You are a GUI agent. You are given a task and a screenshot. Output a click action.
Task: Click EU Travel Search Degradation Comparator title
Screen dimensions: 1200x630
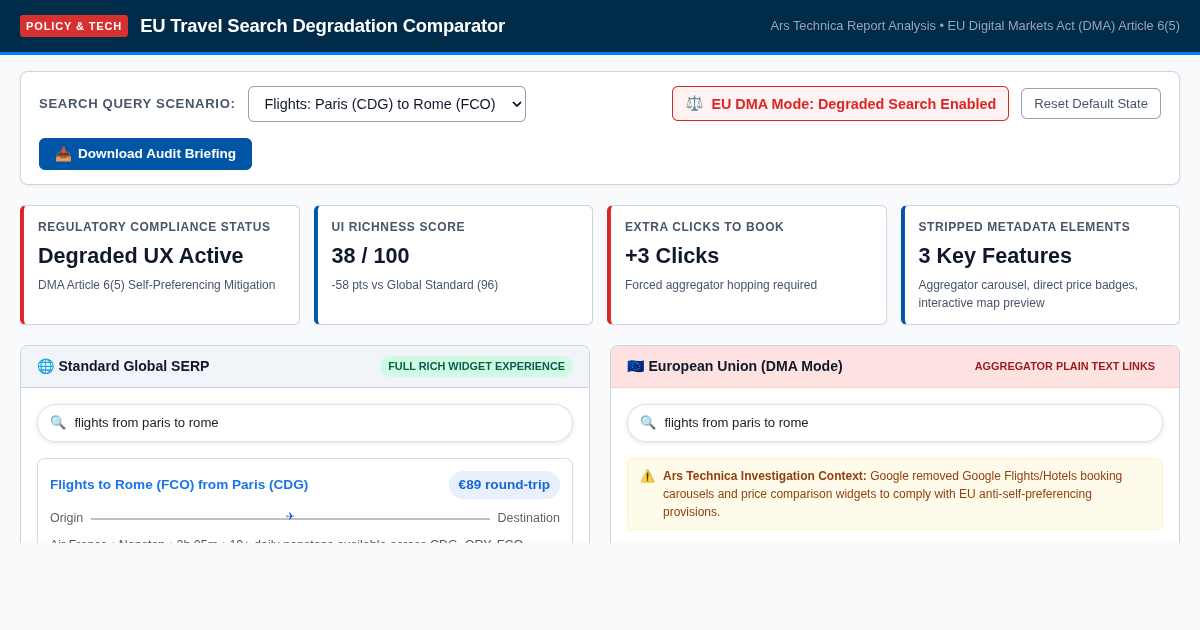click(322, 26)
